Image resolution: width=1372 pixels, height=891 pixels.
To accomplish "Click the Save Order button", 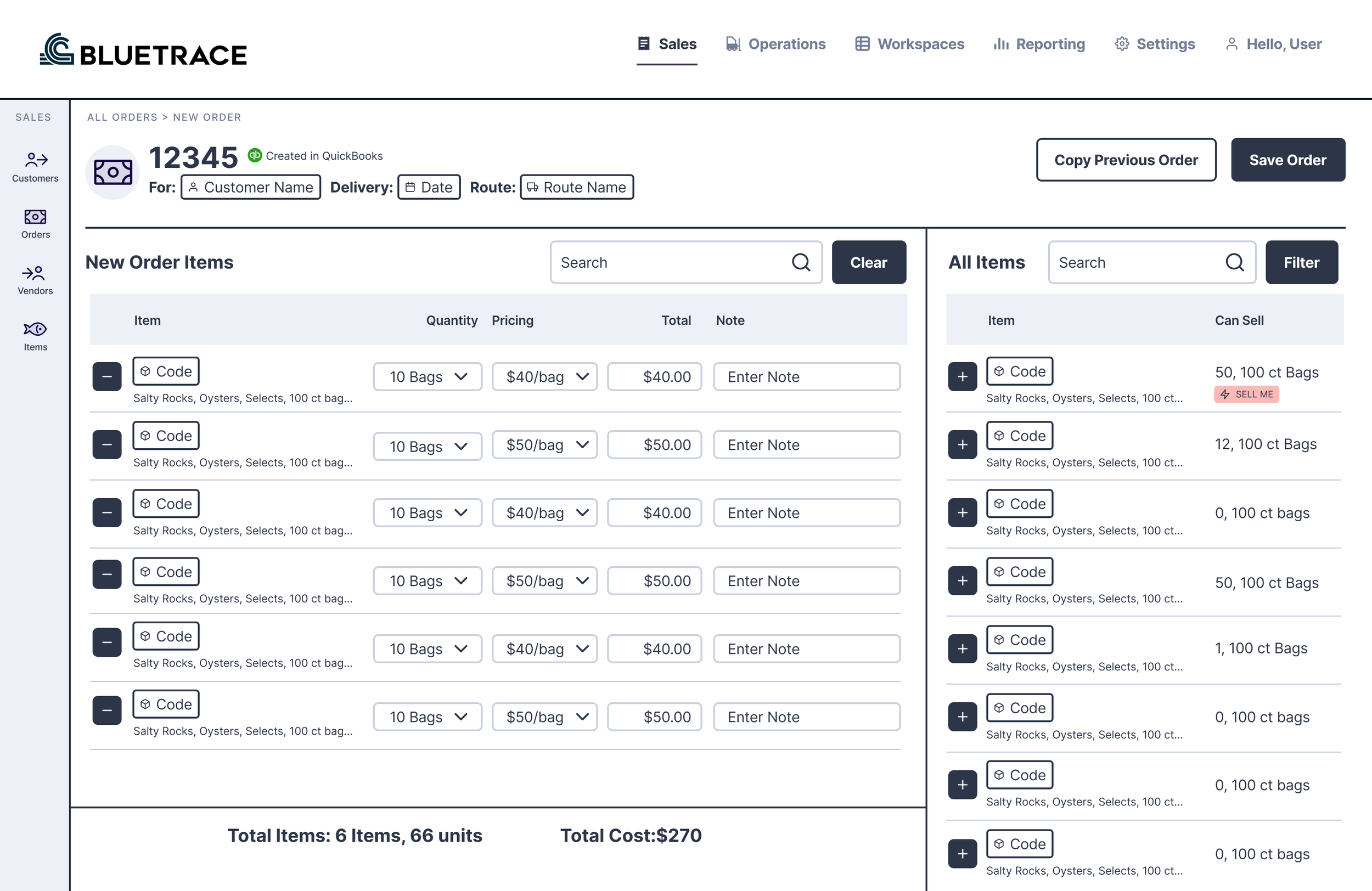I will 1288,160.
